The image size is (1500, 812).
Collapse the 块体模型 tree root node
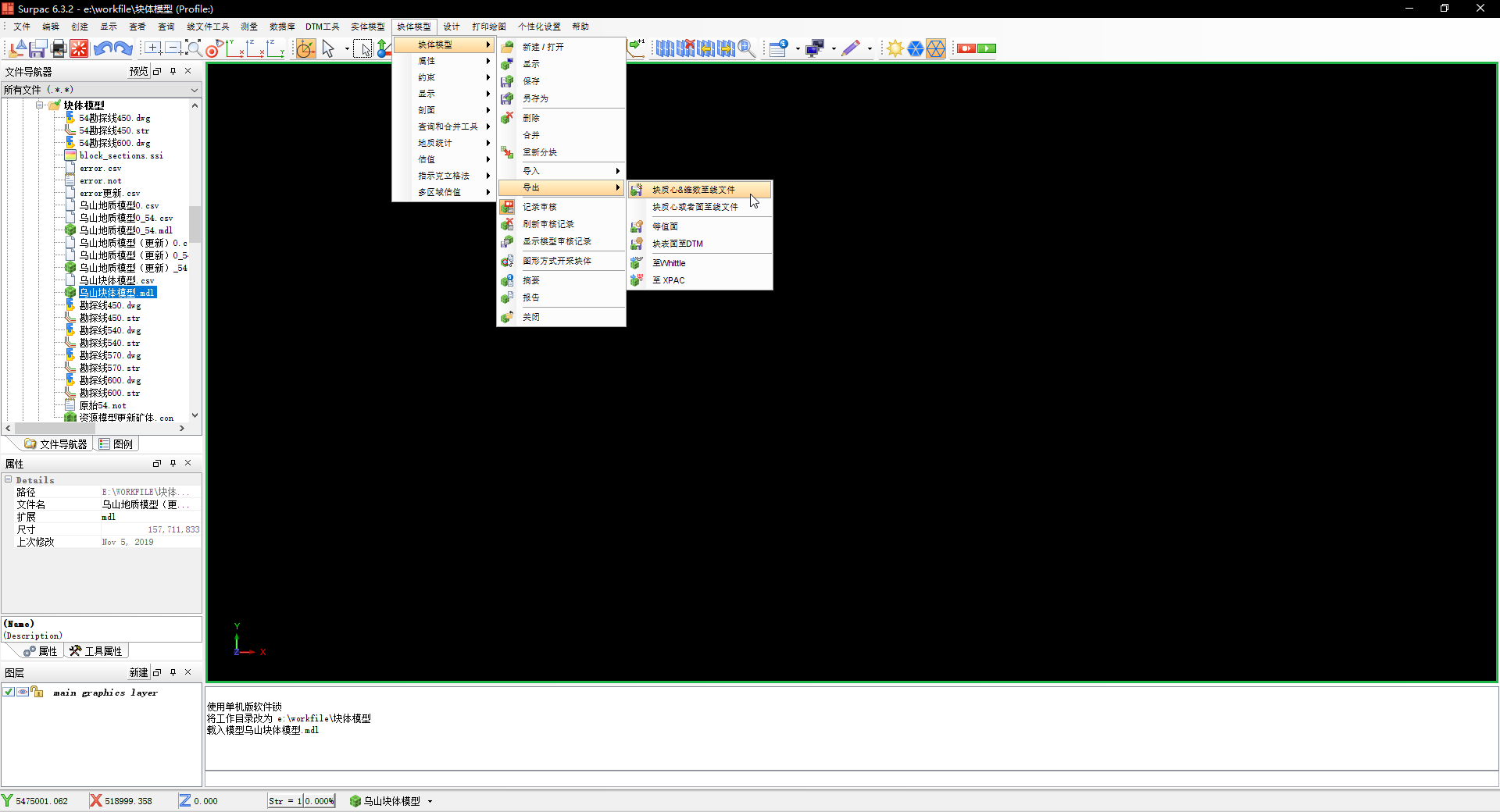point(41,105)
